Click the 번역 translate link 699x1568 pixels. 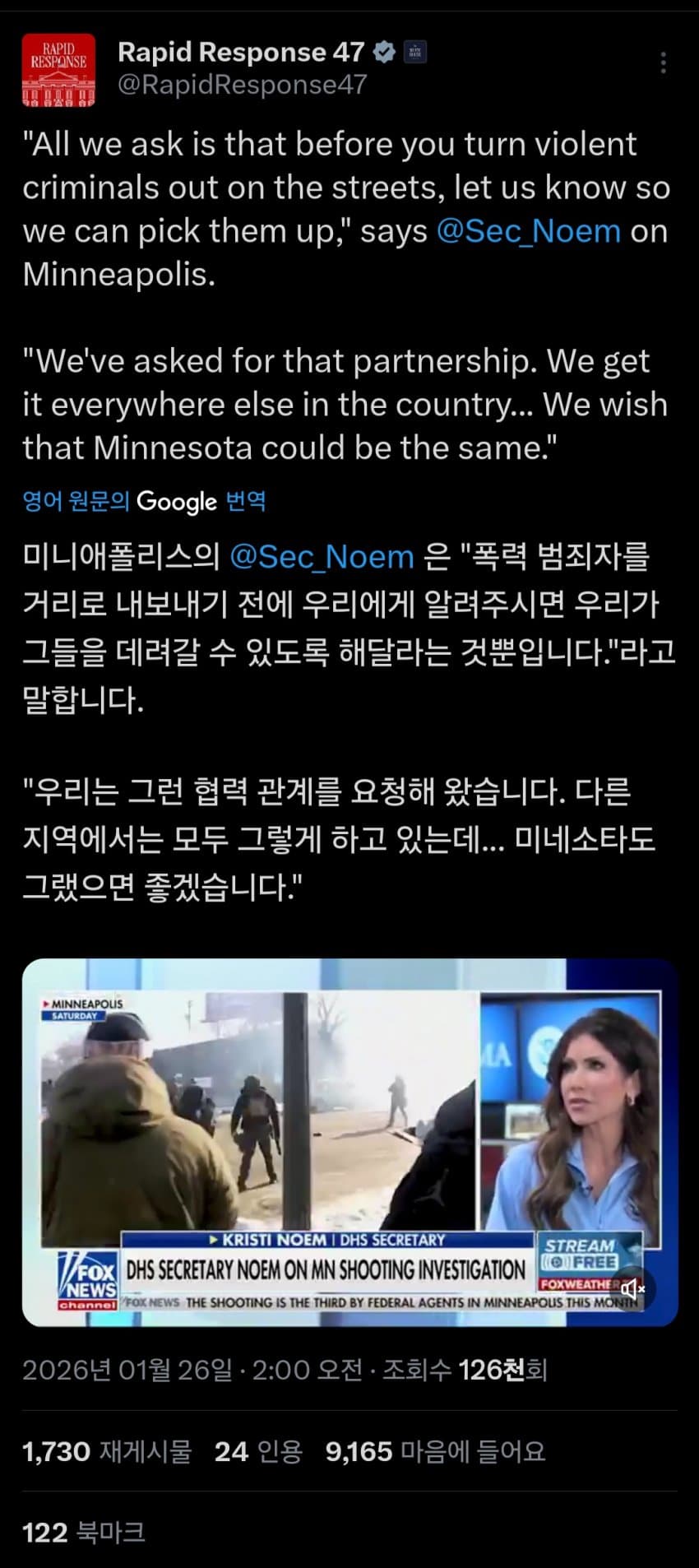tap(246, 501)
